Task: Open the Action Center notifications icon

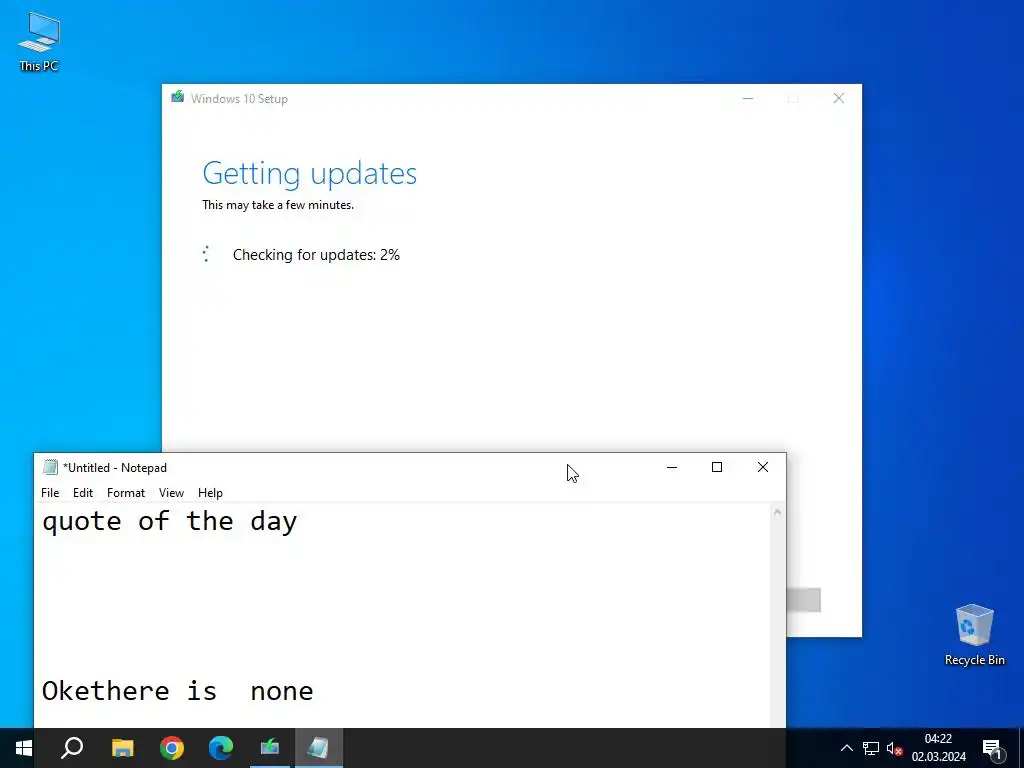Action: point(992,748)
